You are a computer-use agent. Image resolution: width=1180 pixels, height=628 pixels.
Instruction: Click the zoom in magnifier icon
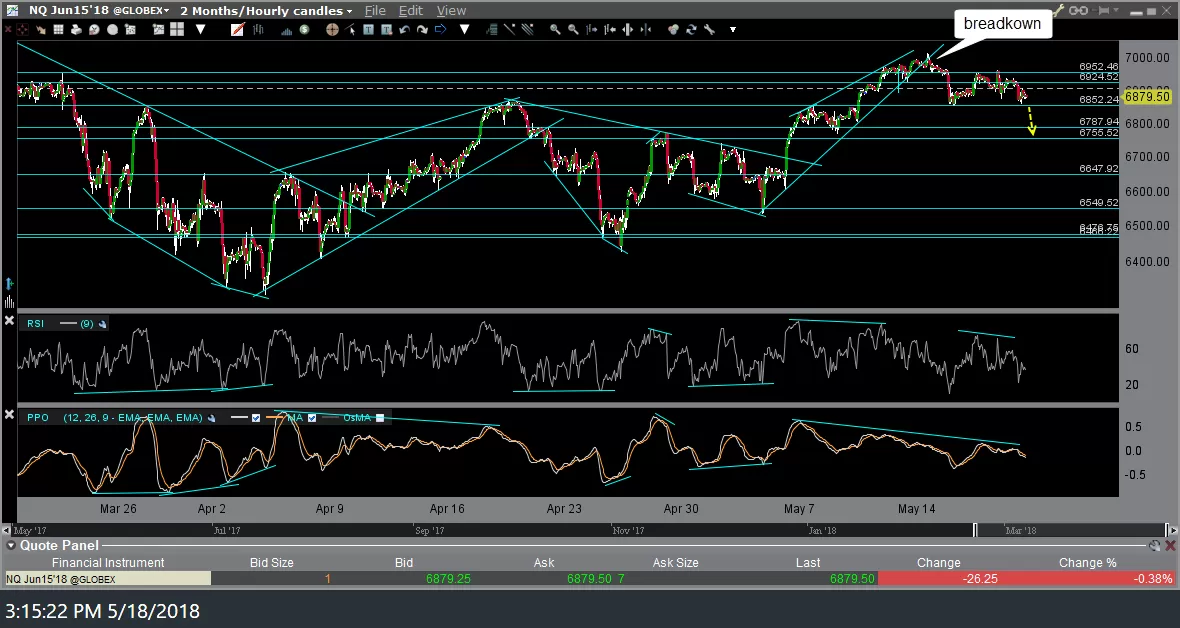(x=555, y=29)
